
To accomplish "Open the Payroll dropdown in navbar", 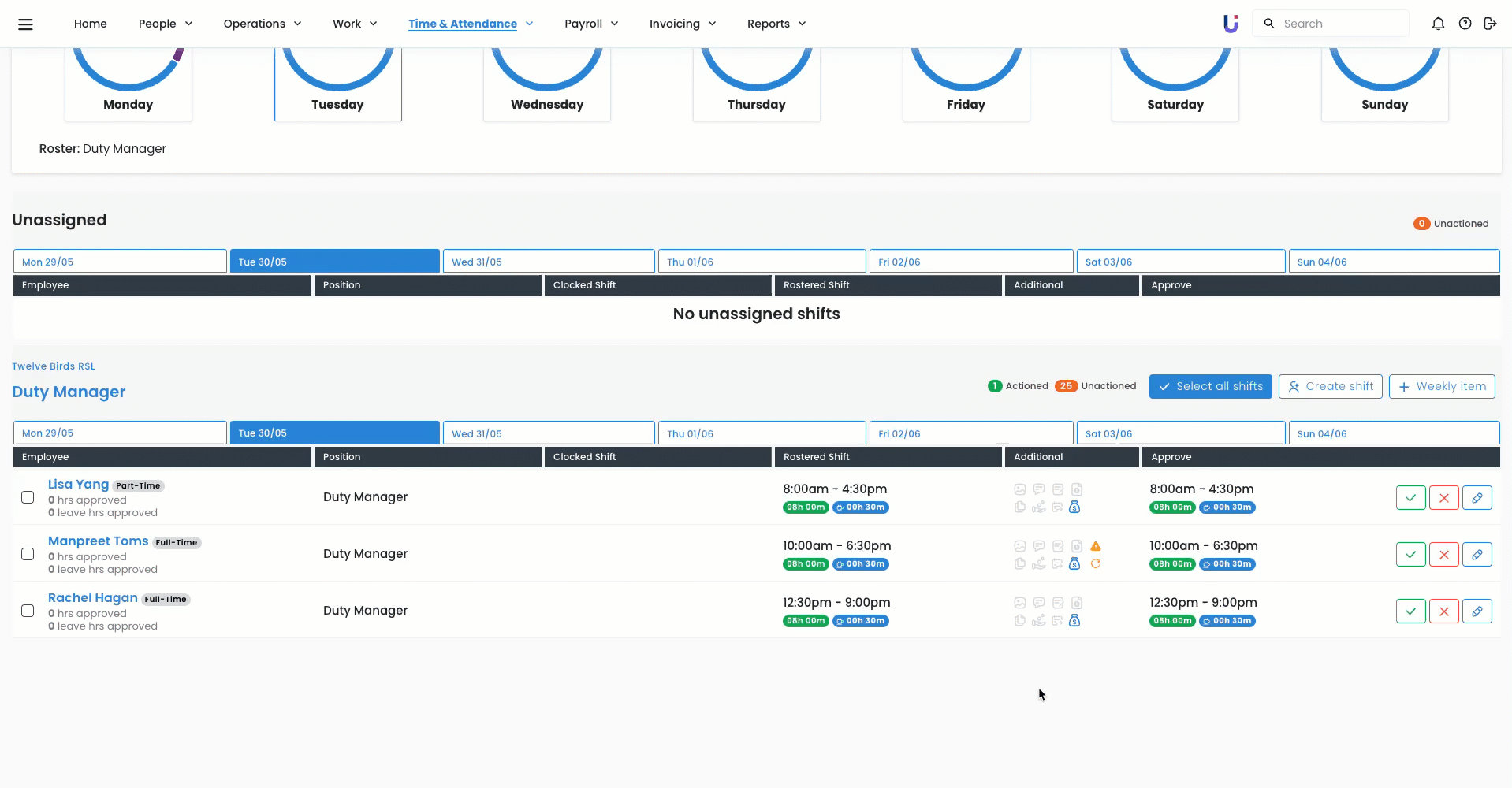I will (x=591, y=24).
